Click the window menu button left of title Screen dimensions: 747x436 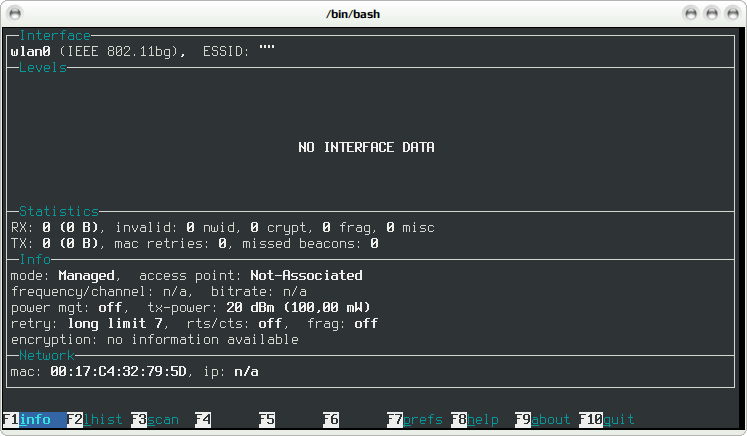[15, 13]
